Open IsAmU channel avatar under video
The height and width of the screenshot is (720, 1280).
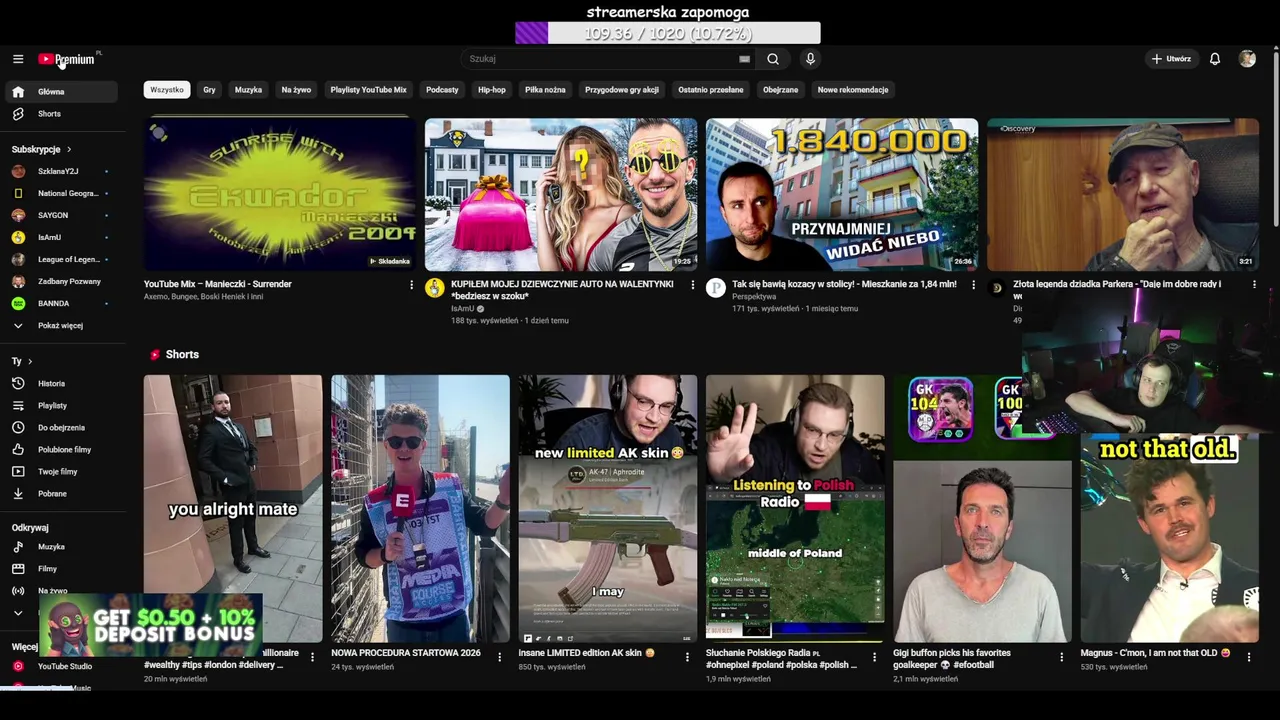pos(434,288)
